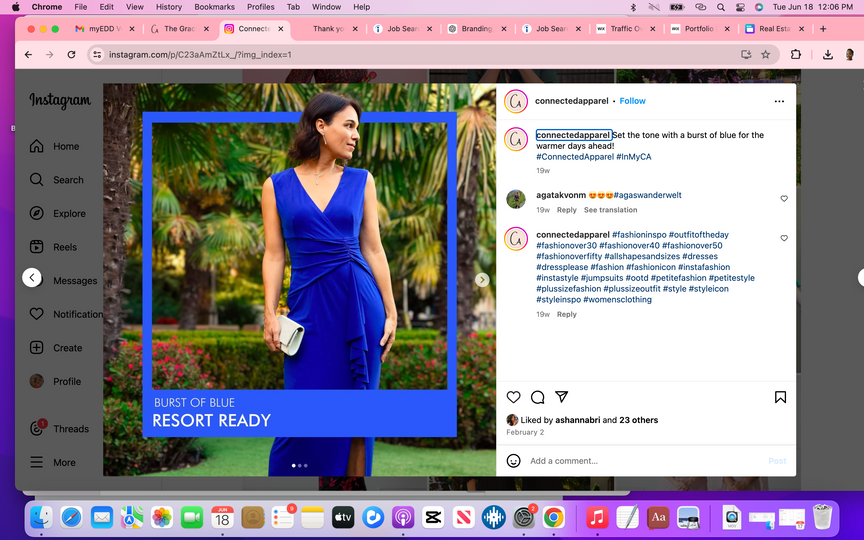Screen dimensions: 864x540
Task: Like agatakvonm's comment
Action: (x=784, y=199)
